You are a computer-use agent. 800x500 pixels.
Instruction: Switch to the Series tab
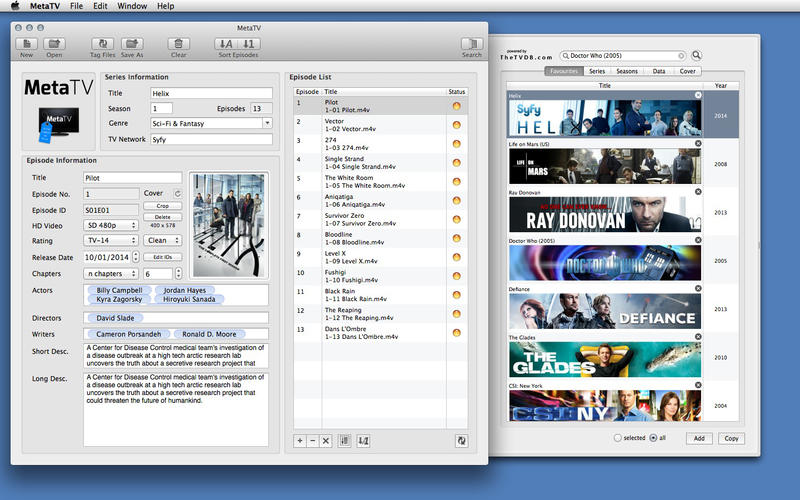tap(597, 71)
